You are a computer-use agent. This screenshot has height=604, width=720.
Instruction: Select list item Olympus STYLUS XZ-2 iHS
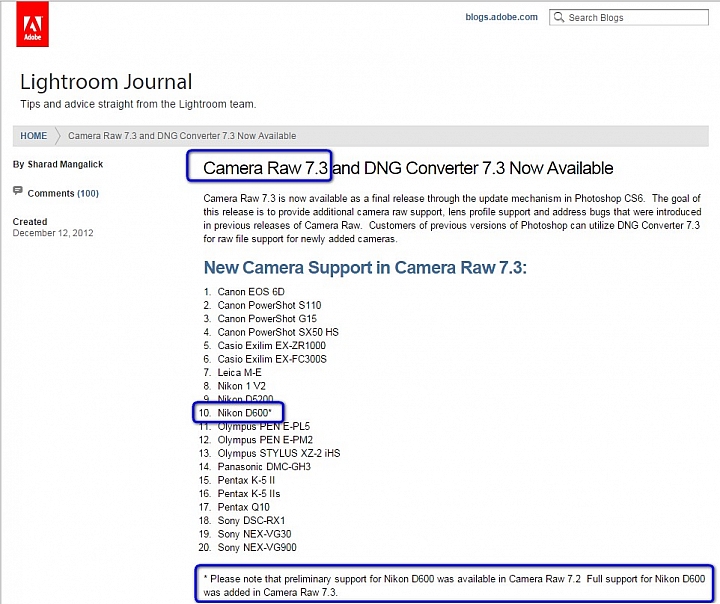(279, 453)
